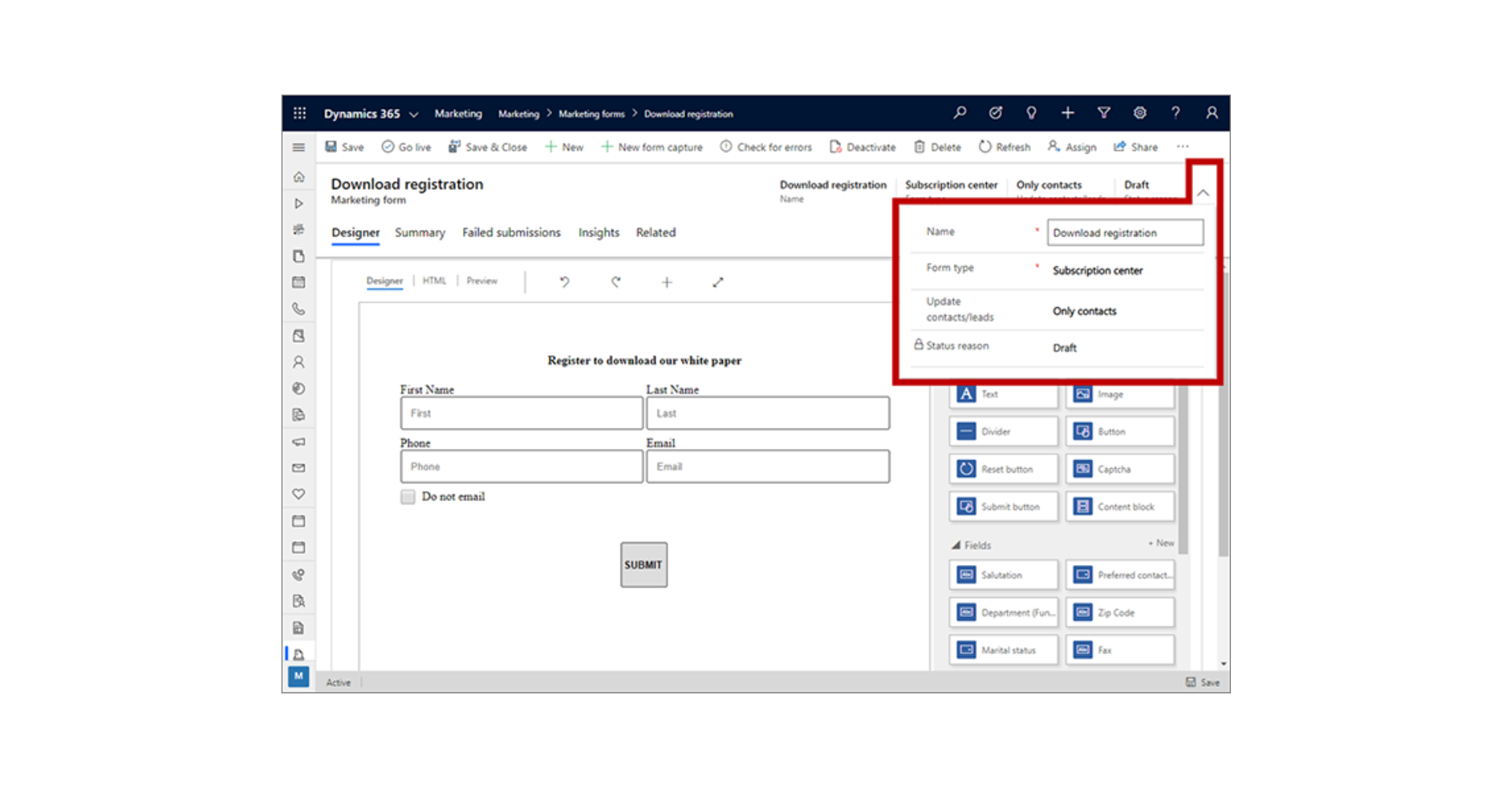
Task: Click the Deactivate command
Action: click(x=862, y=147)
